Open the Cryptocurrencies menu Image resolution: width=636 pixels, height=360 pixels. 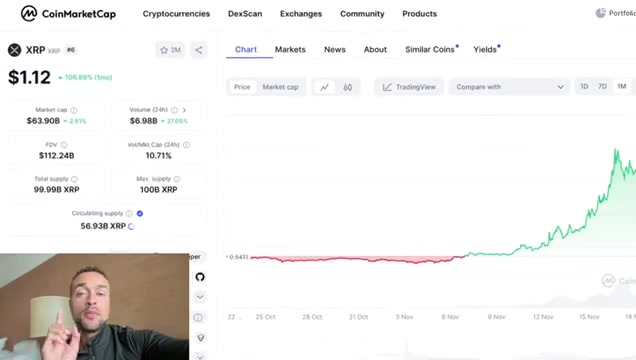tap(176, 14)
